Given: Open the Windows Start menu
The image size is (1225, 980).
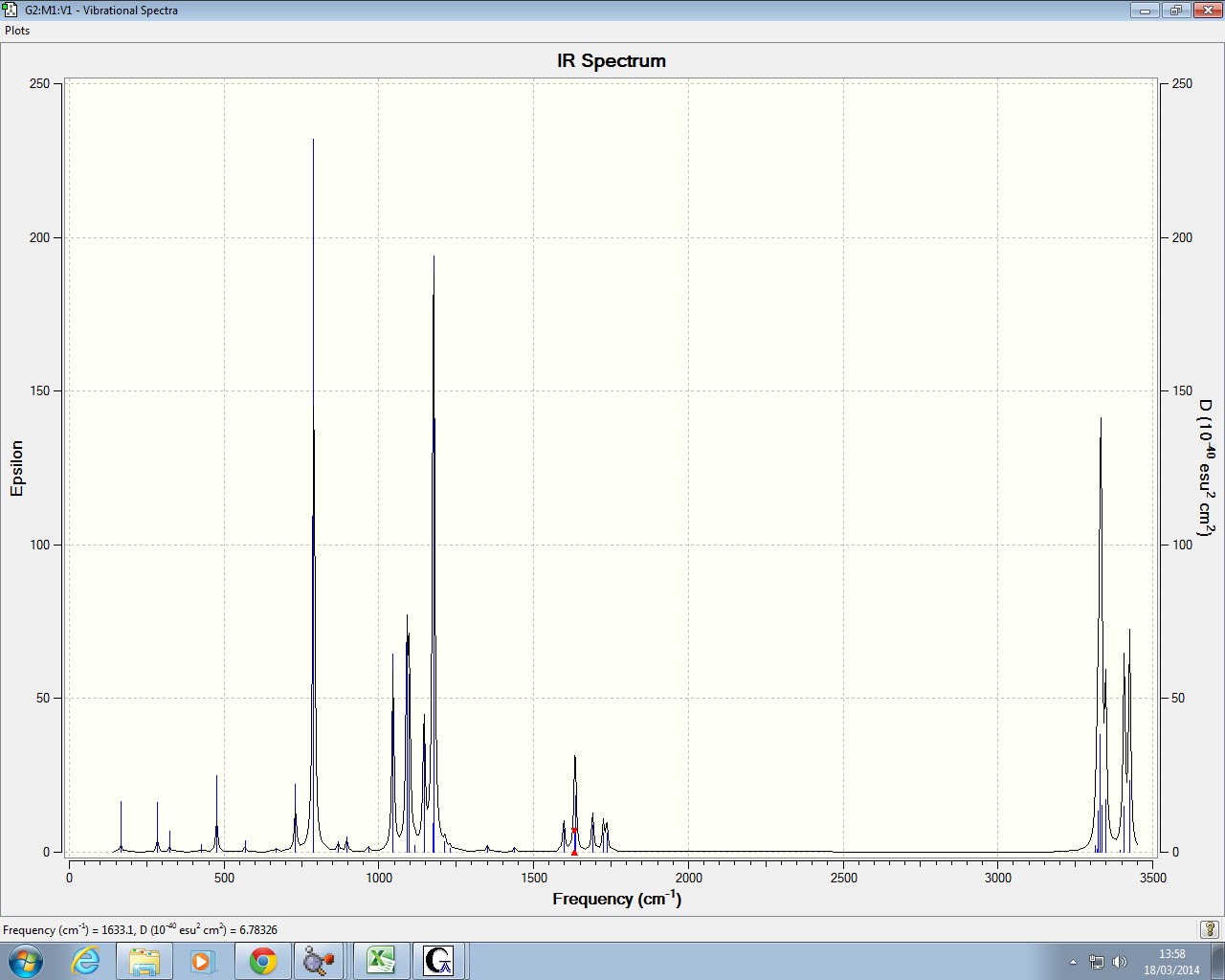Looking at the screenshot, I should click(25, 961).
